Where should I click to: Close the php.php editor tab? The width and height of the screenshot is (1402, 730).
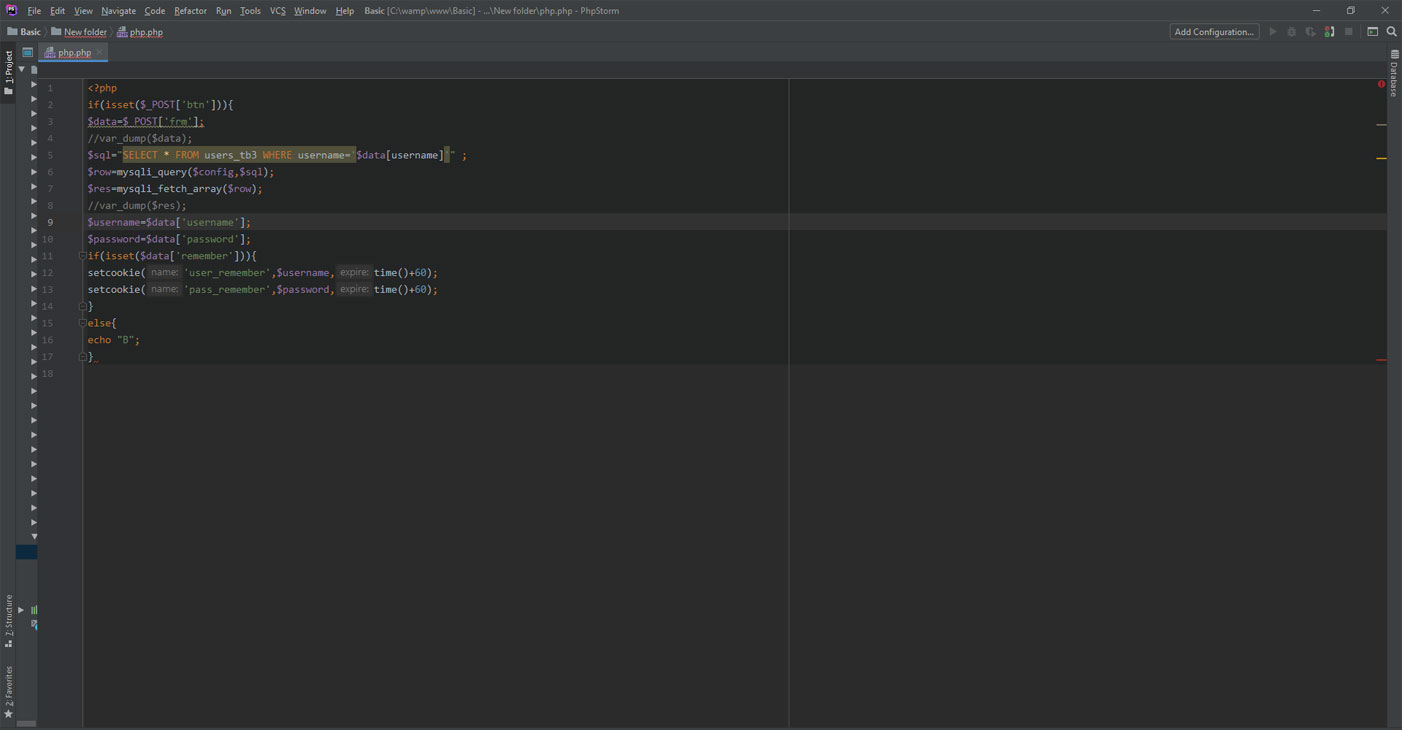(x=99, y=52)
